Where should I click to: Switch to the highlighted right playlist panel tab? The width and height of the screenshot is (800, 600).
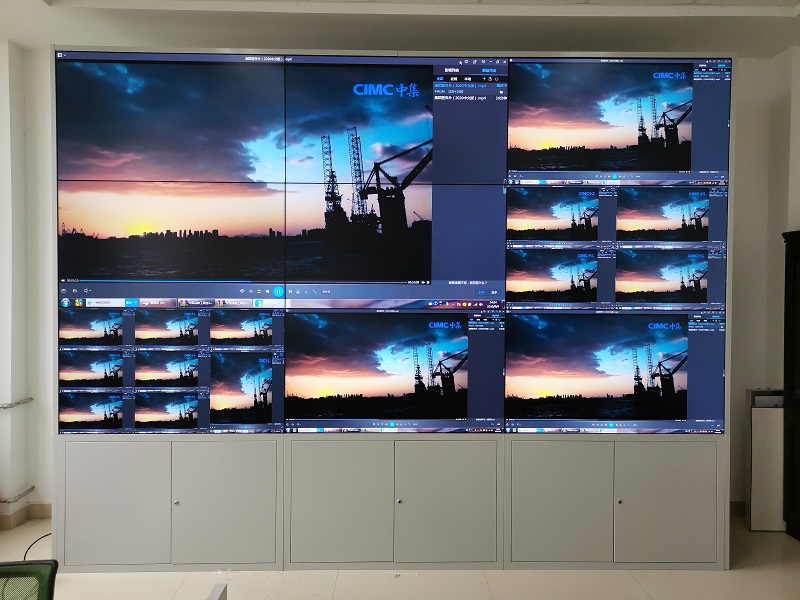[x=489, y=71]
